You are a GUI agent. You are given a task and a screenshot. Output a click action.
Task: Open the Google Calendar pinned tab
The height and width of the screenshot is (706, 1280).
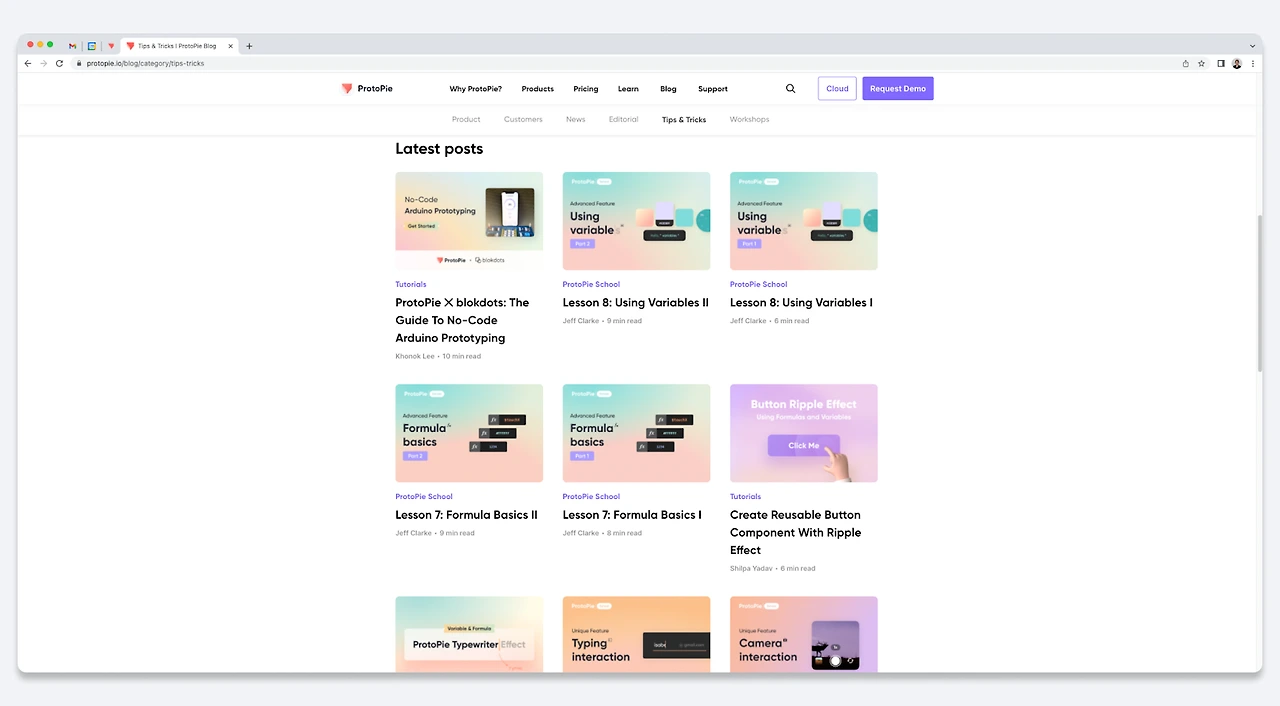[x=91, y=46]
